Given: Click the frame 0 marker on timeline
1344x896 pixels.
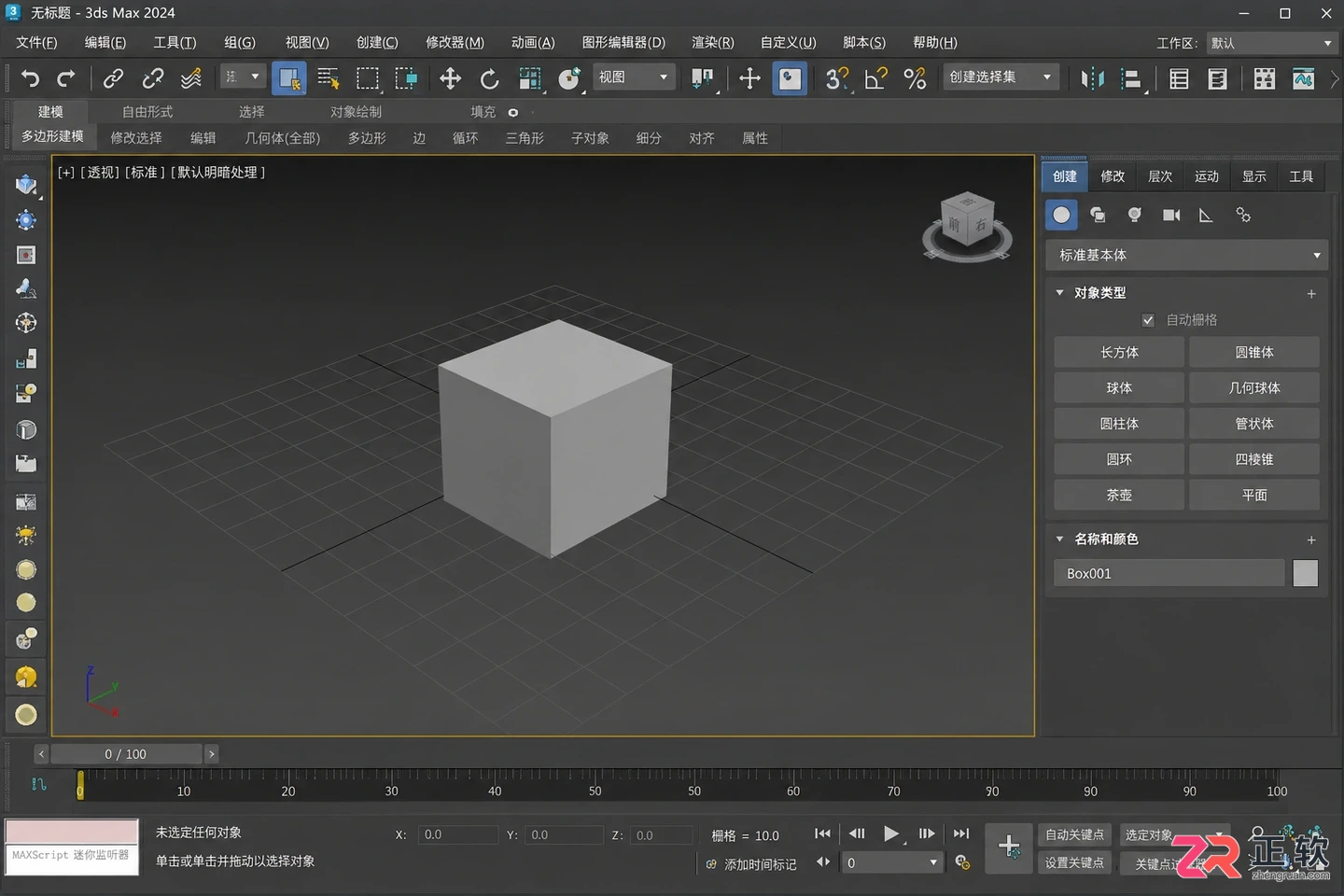Looking at the screenshot, I should click(80, 785).
